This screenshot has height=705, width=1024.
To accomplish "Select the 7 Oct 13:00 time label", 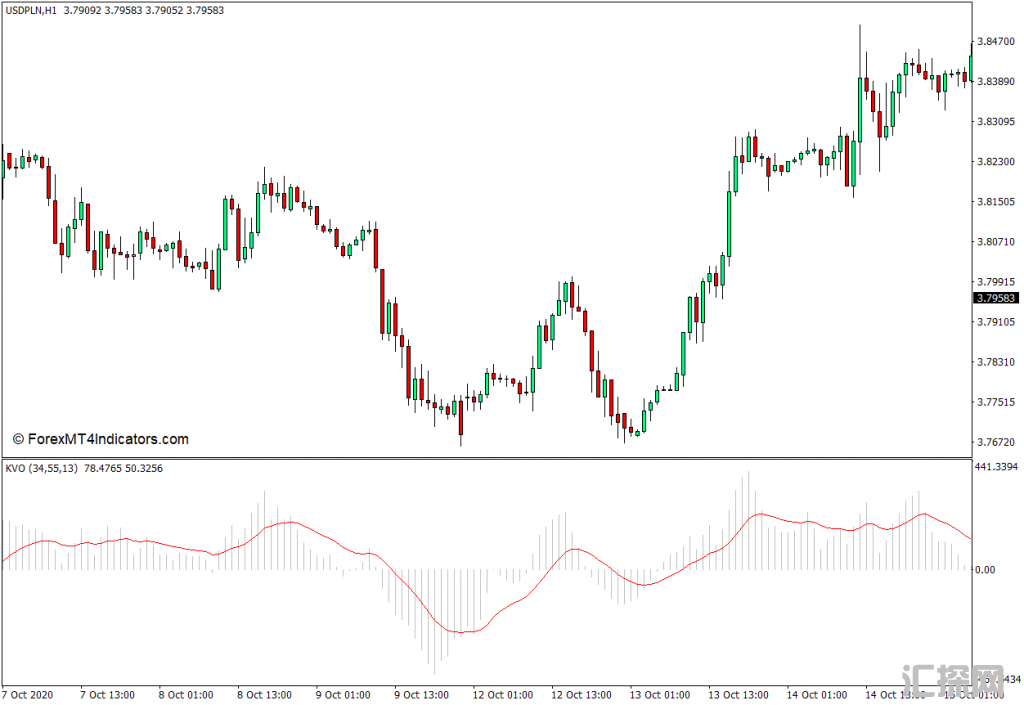I will 107,695.
